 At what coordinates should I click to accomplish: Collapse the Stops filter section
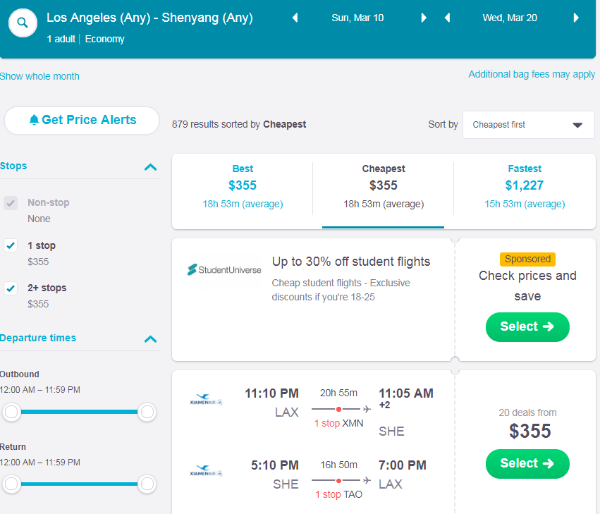(150, 167)
